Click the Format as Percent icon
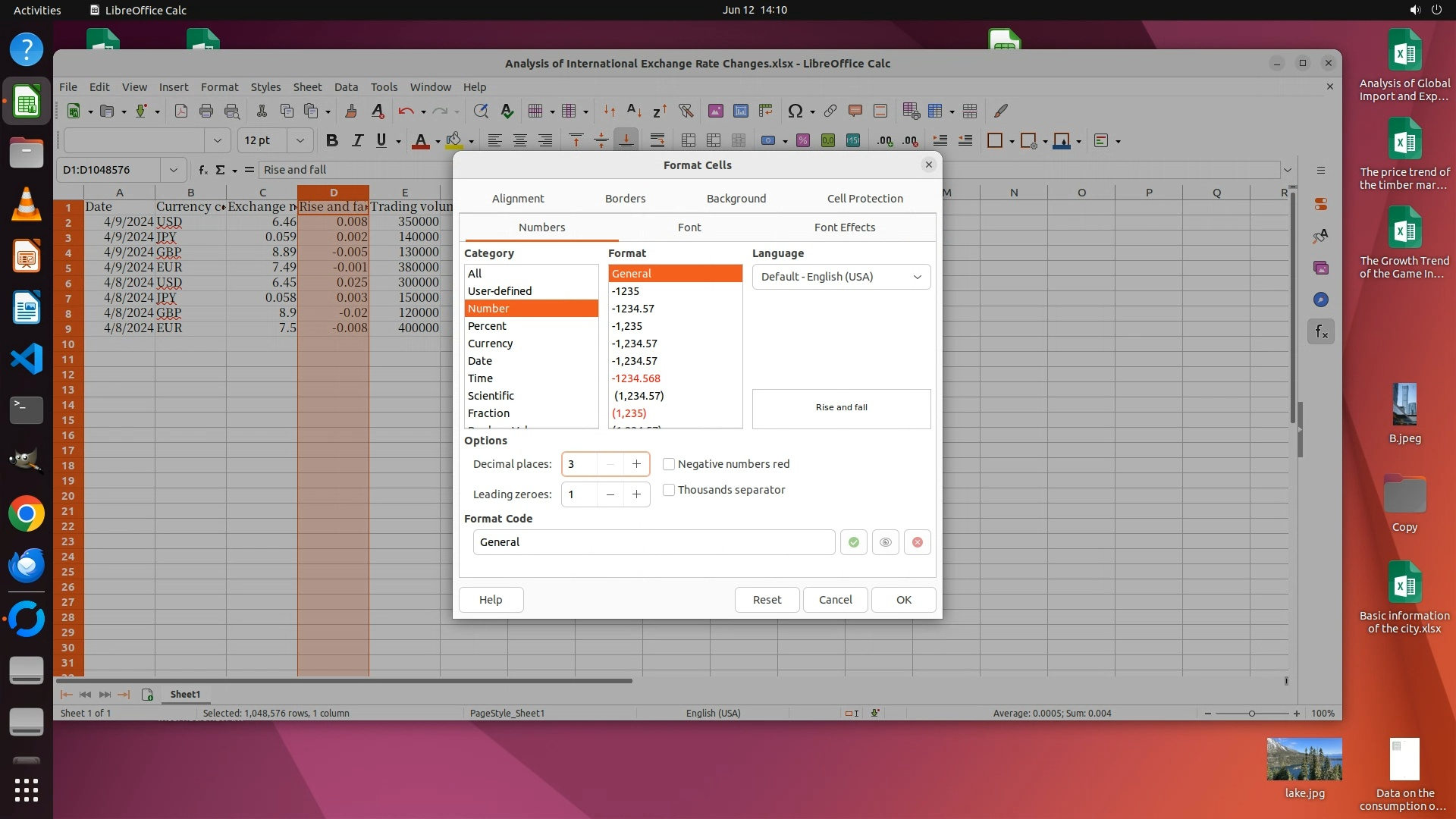 click(803, 140)
